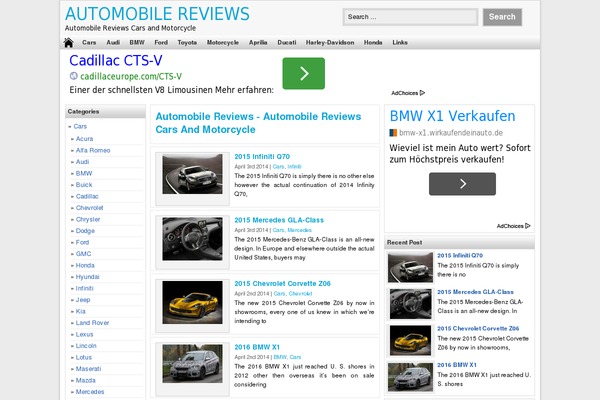Open the Audi menu item

(113, 42)
